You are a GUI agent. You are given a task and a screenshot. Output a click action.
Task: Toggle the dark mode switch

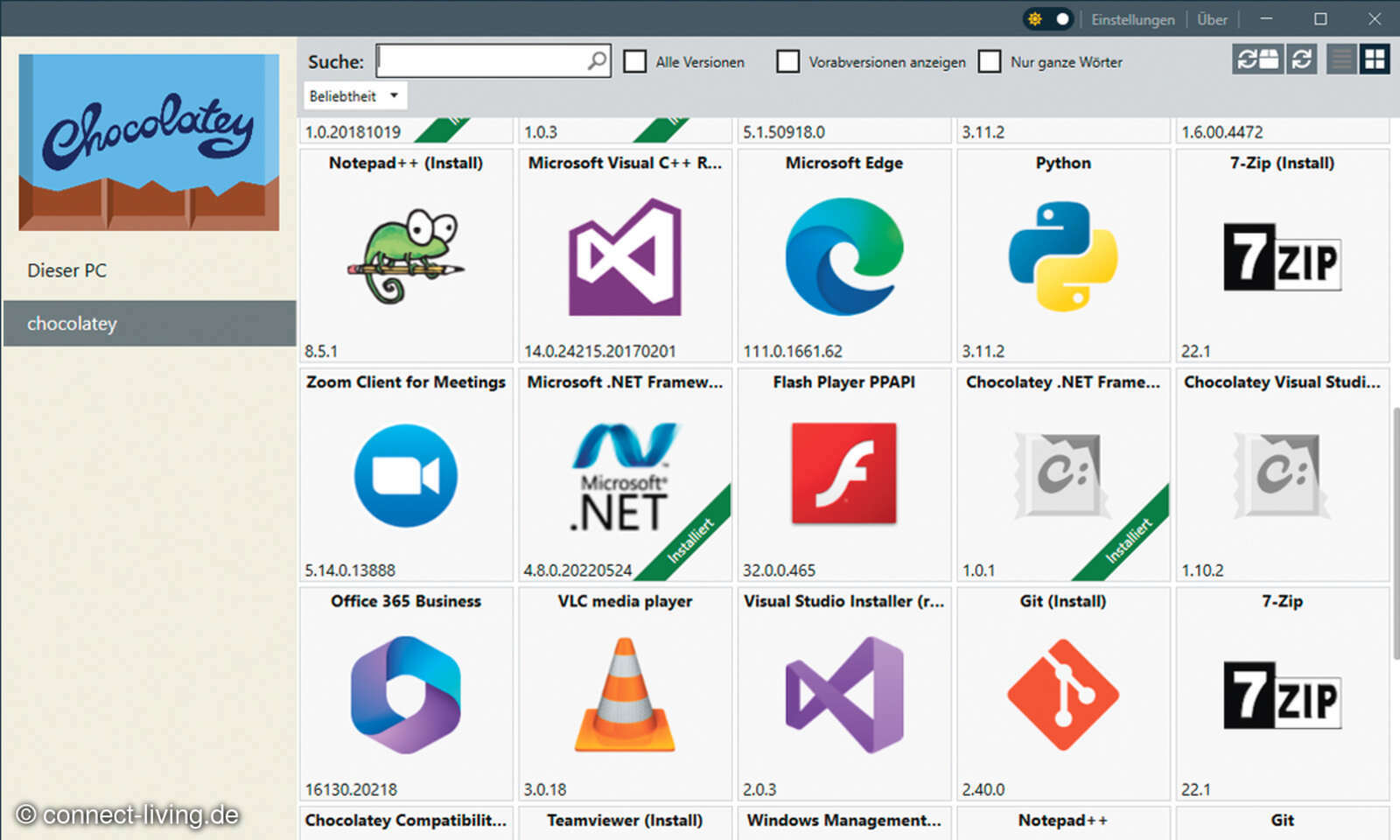pyautogui.click(x=1047, y=17)
